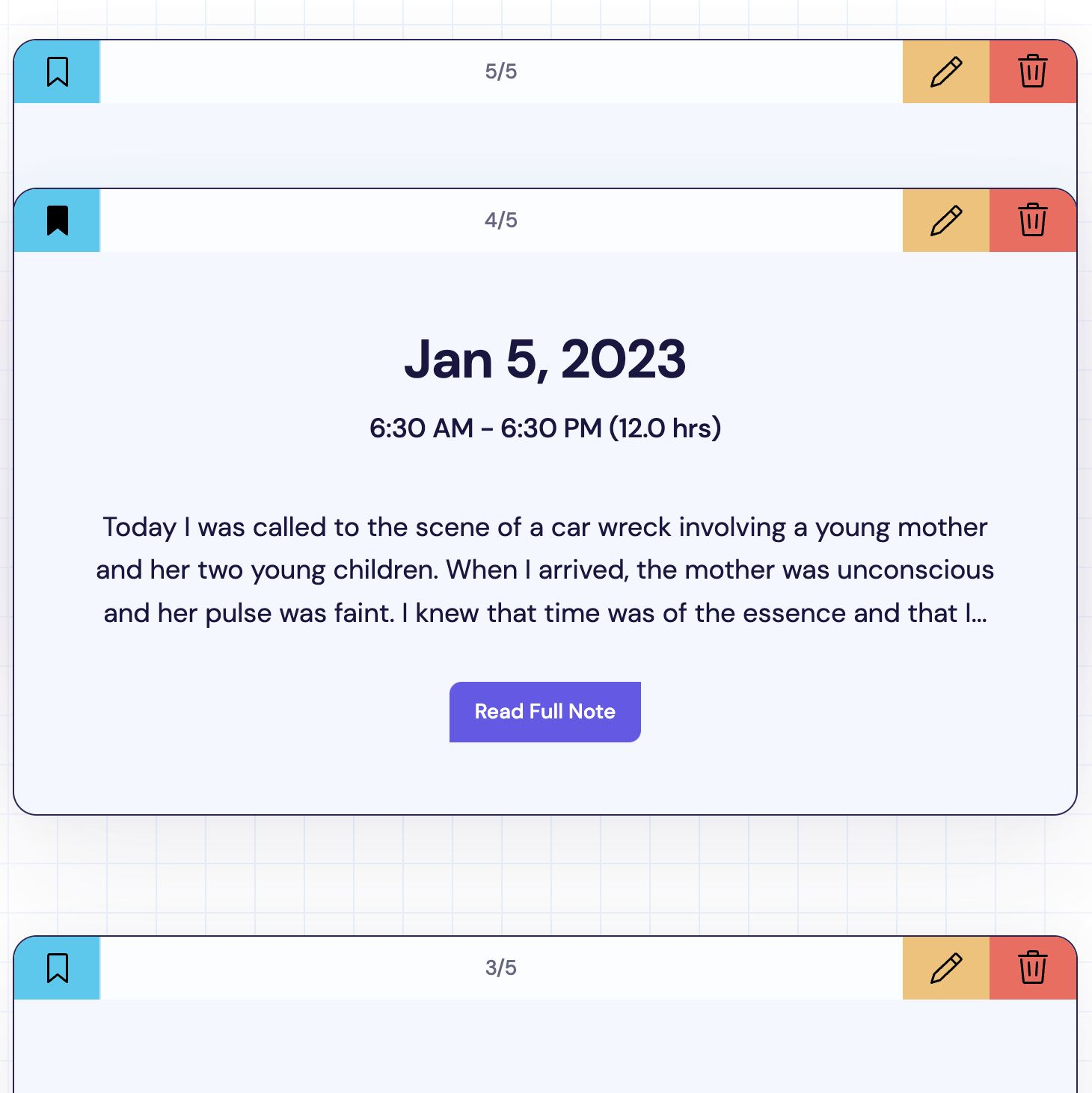Click the grid background between the 4/5 and 3/5 cards
The image size is (1092, 1093).
pos(545,875)
